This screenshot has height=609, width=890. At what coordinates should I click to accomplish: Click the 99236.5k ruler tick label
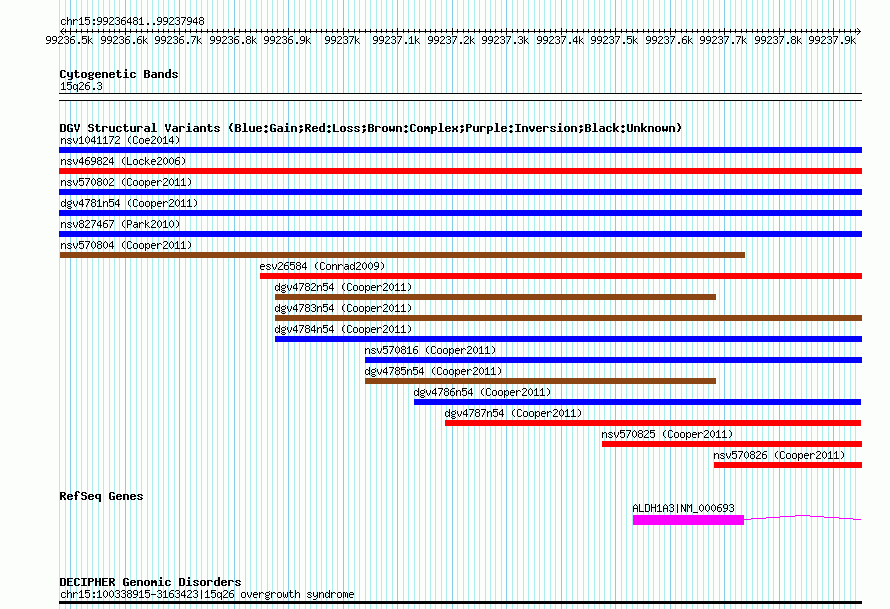point(69,40)
